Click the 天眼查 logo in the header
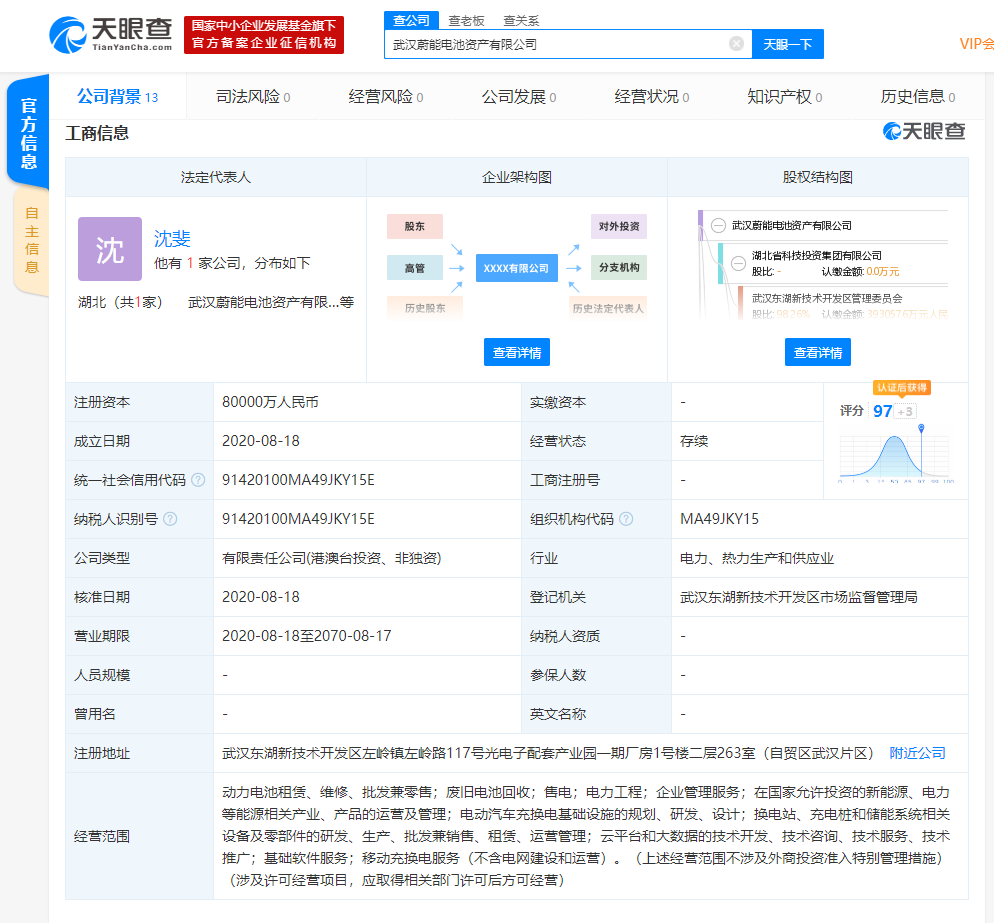This screenshot has height=923, width=994. click(x=111, y=35)
